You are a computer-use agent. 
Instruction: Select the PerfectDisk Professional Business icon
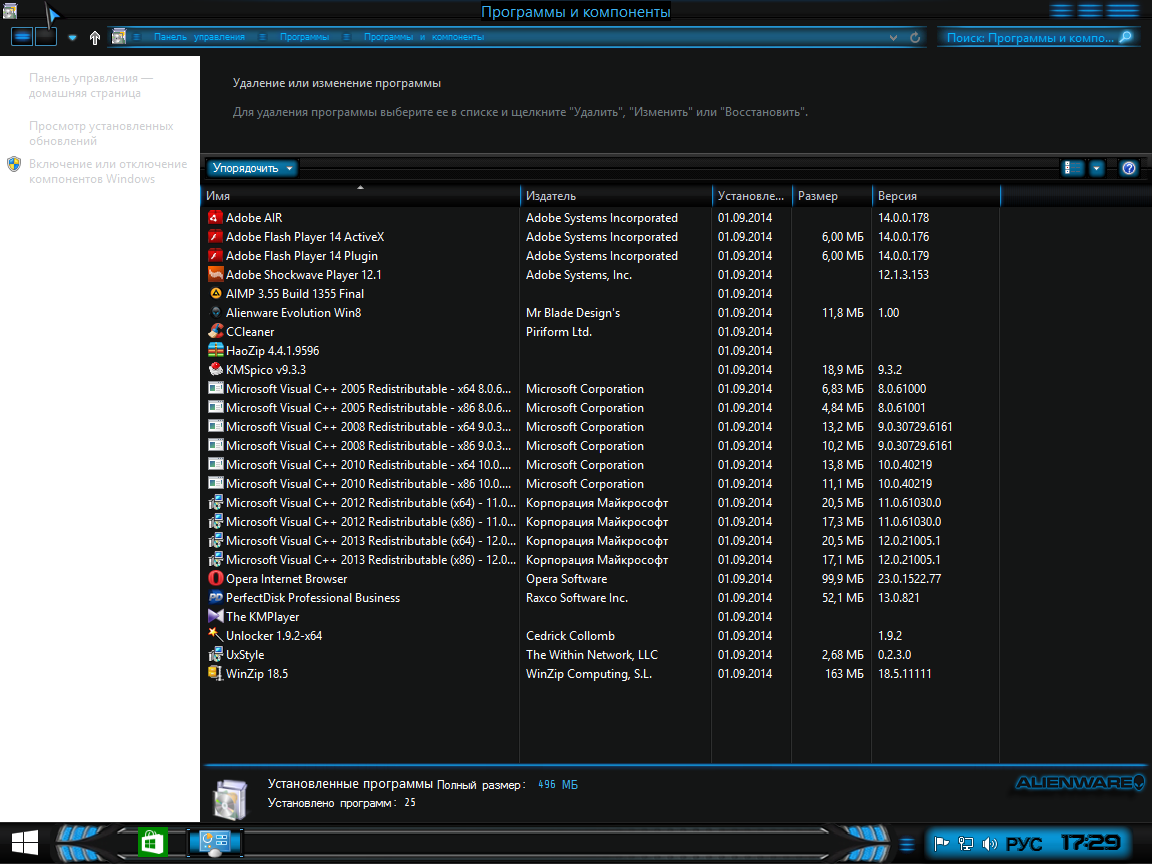pos(215,597)
